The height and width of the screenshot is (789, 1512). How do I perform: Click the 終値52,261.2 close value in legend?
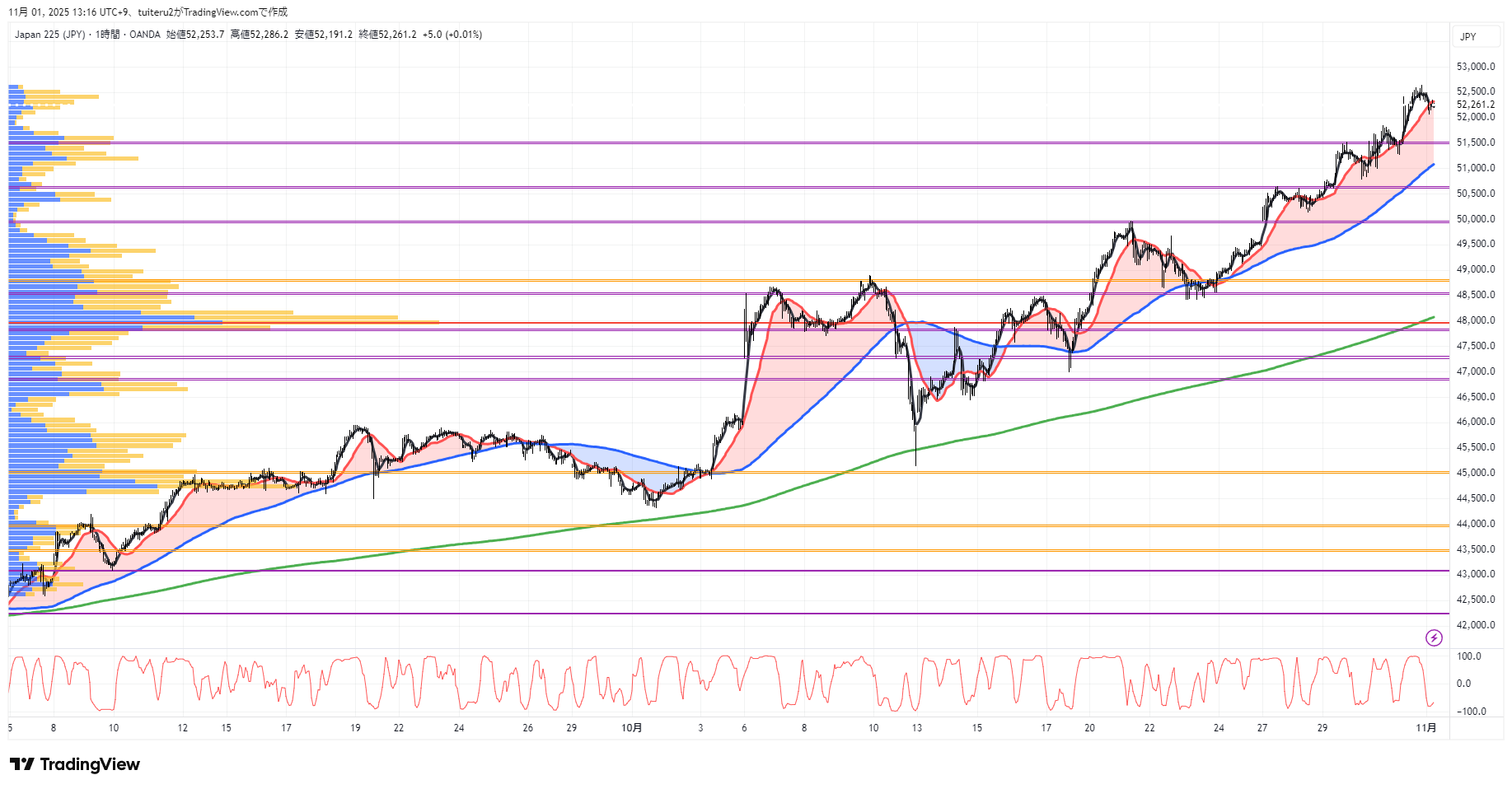[x=387, y=35]
